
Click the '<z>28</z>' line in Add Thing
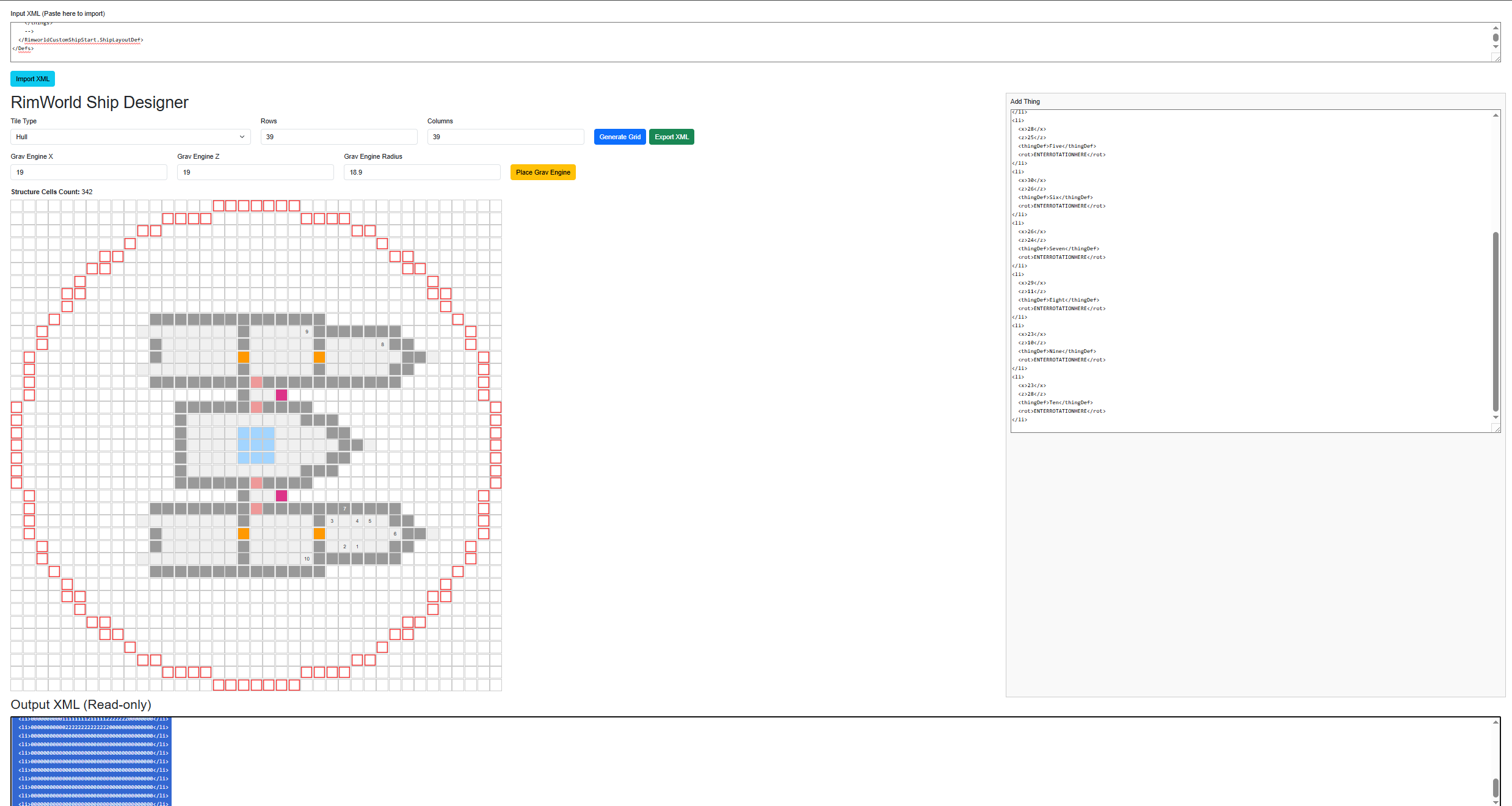(1032, 394)
